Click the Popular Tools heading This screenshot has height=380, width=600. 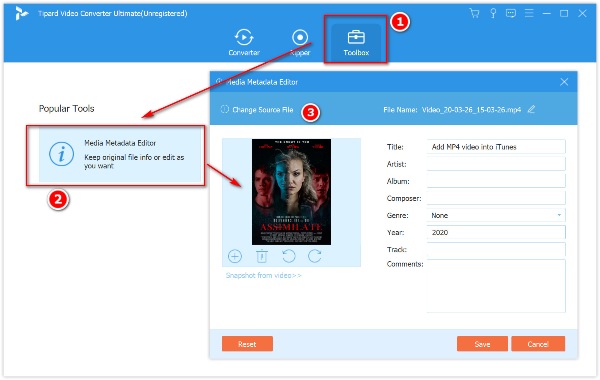point(67,109)
